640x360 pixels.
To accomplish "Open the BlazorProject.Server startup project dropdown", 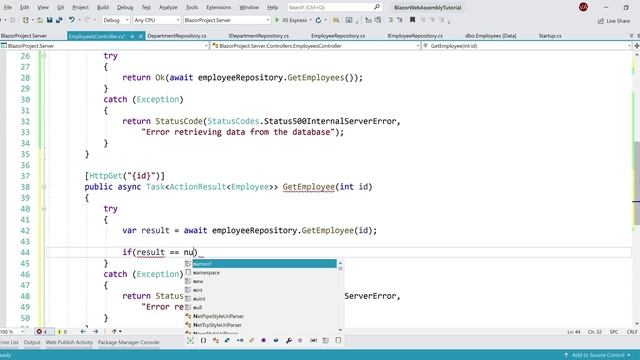I will 227,20.
